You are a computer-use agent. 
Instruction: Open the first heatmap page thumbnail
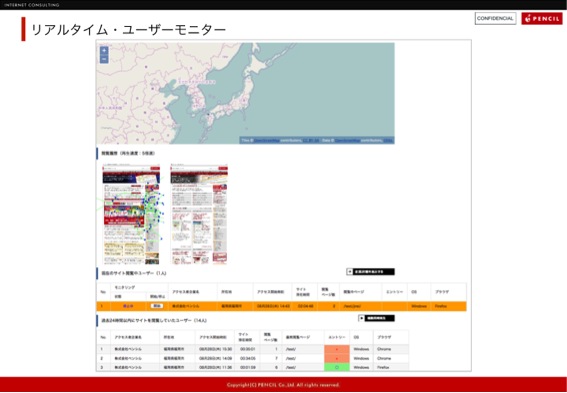(131, 214)
